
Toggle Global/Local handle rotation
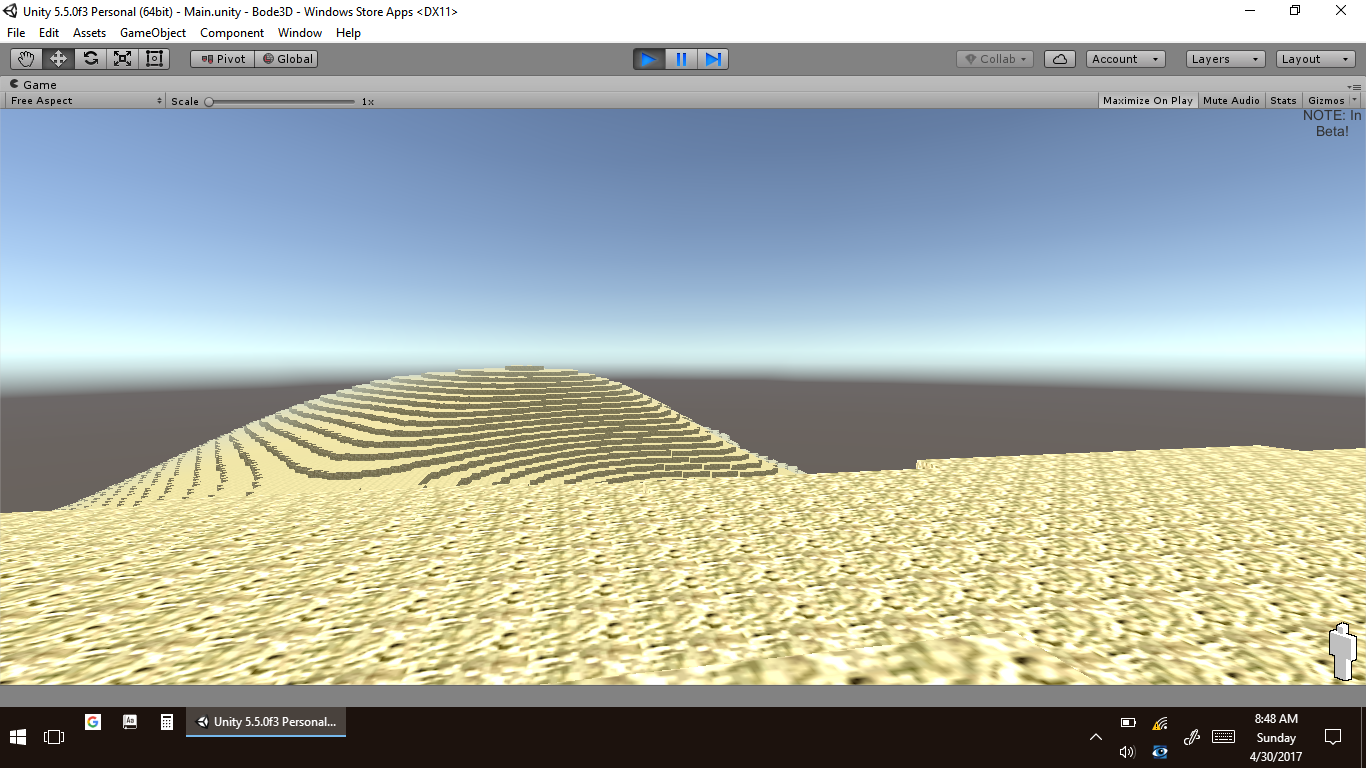point(287,59)
